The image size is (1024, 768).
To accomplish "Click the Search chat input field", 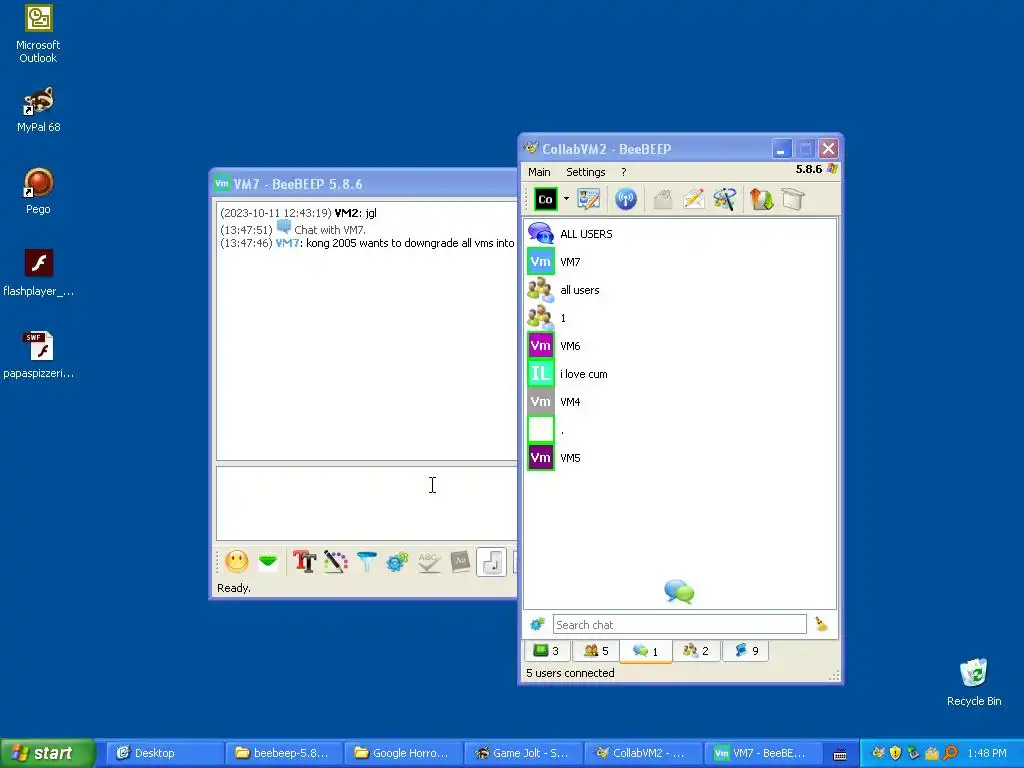I will 679,624.
